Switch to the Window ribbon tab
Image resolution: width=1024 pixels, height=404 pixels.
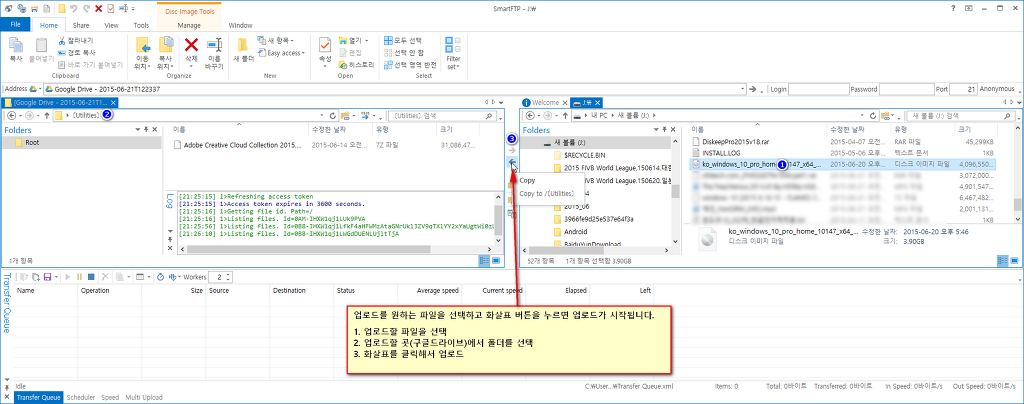pyautogui.click(x=240, y=25)
